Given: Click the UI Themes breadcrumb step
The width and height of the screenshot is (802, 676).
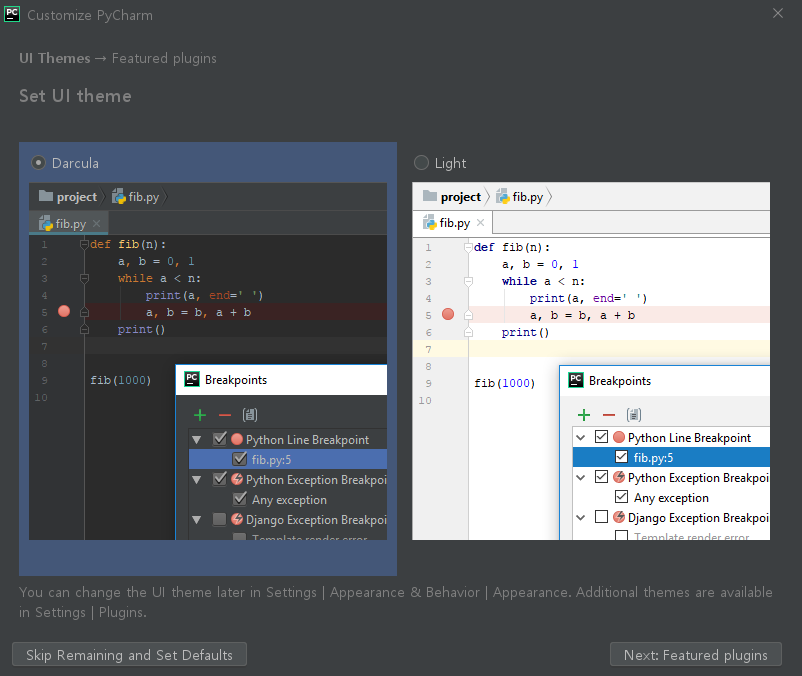Looking at the screenshot, I should [x=55, y=58].
